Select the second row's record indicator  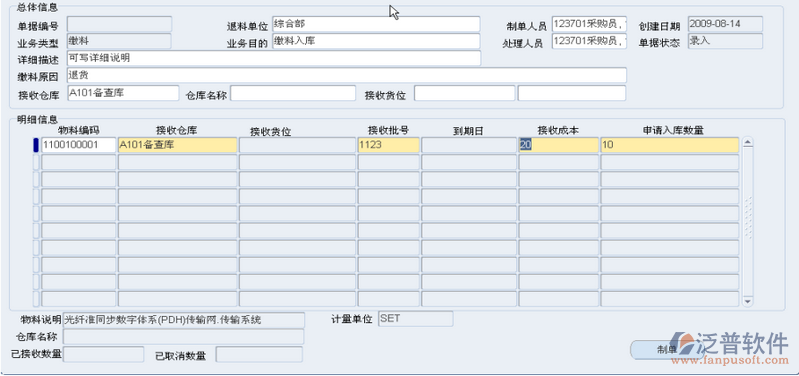36,163
